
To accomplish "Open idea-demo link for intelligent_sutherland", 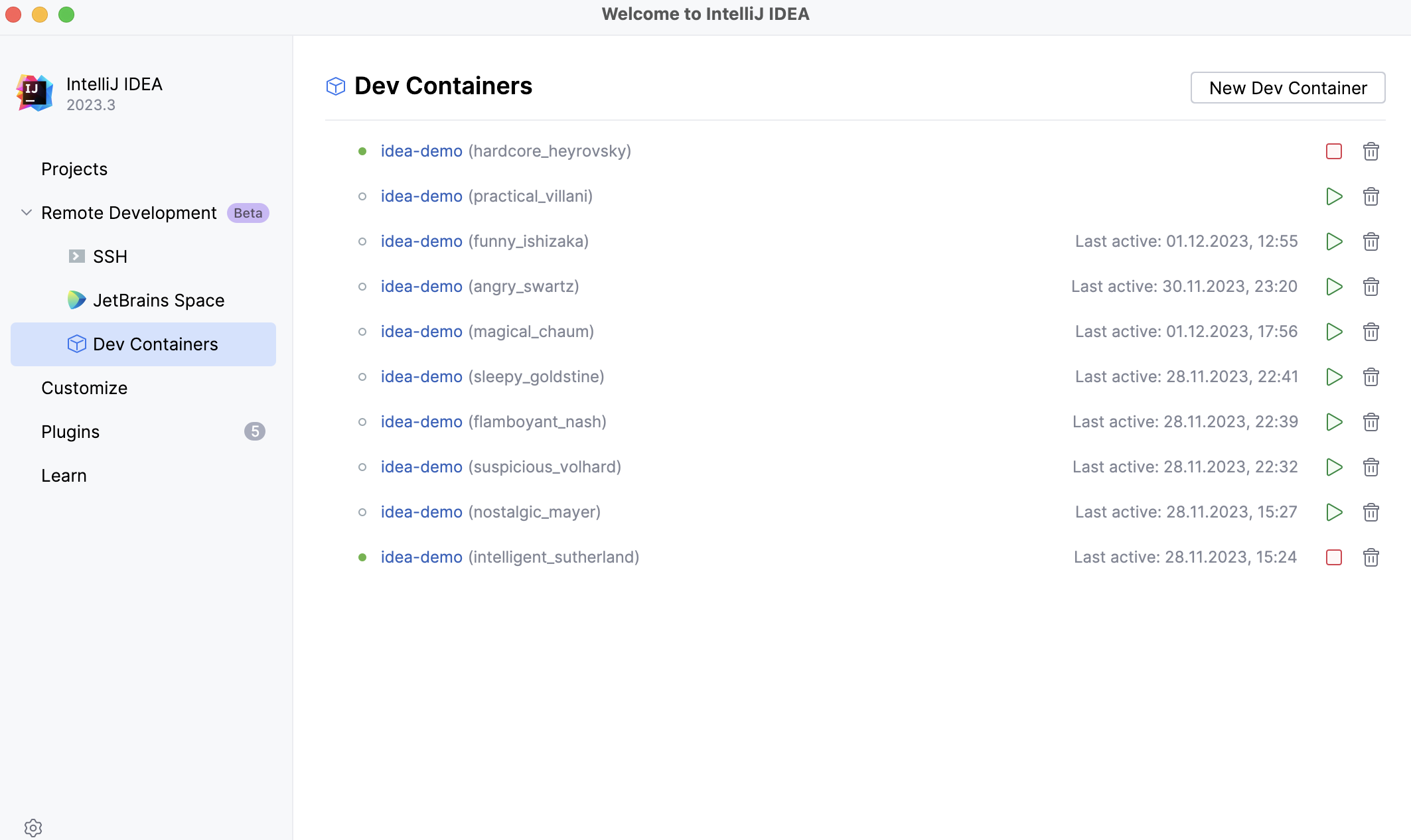I will tap(421, 557).
